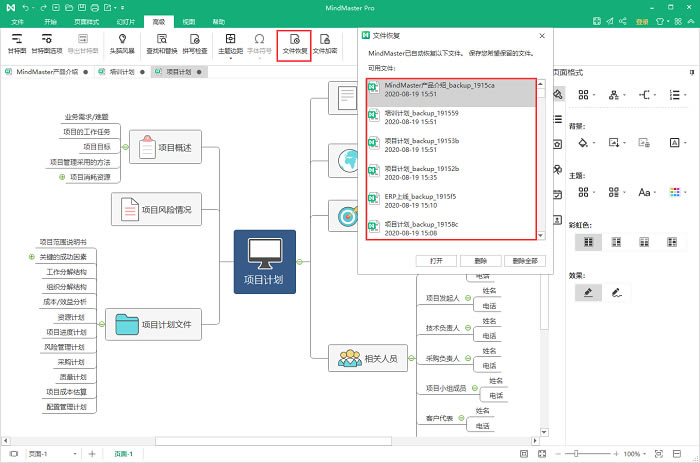The width and height of the screenshot is (700, 463).
Task: Open the Gantt chart (甘特图) tool
Action: pos(16,42)
